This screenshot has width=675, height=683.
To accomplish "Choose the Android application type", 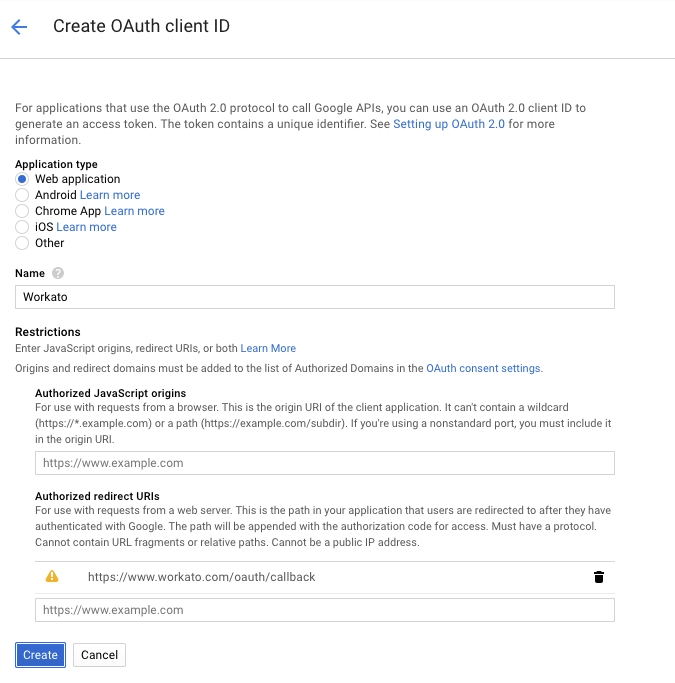I will point(22,195).
